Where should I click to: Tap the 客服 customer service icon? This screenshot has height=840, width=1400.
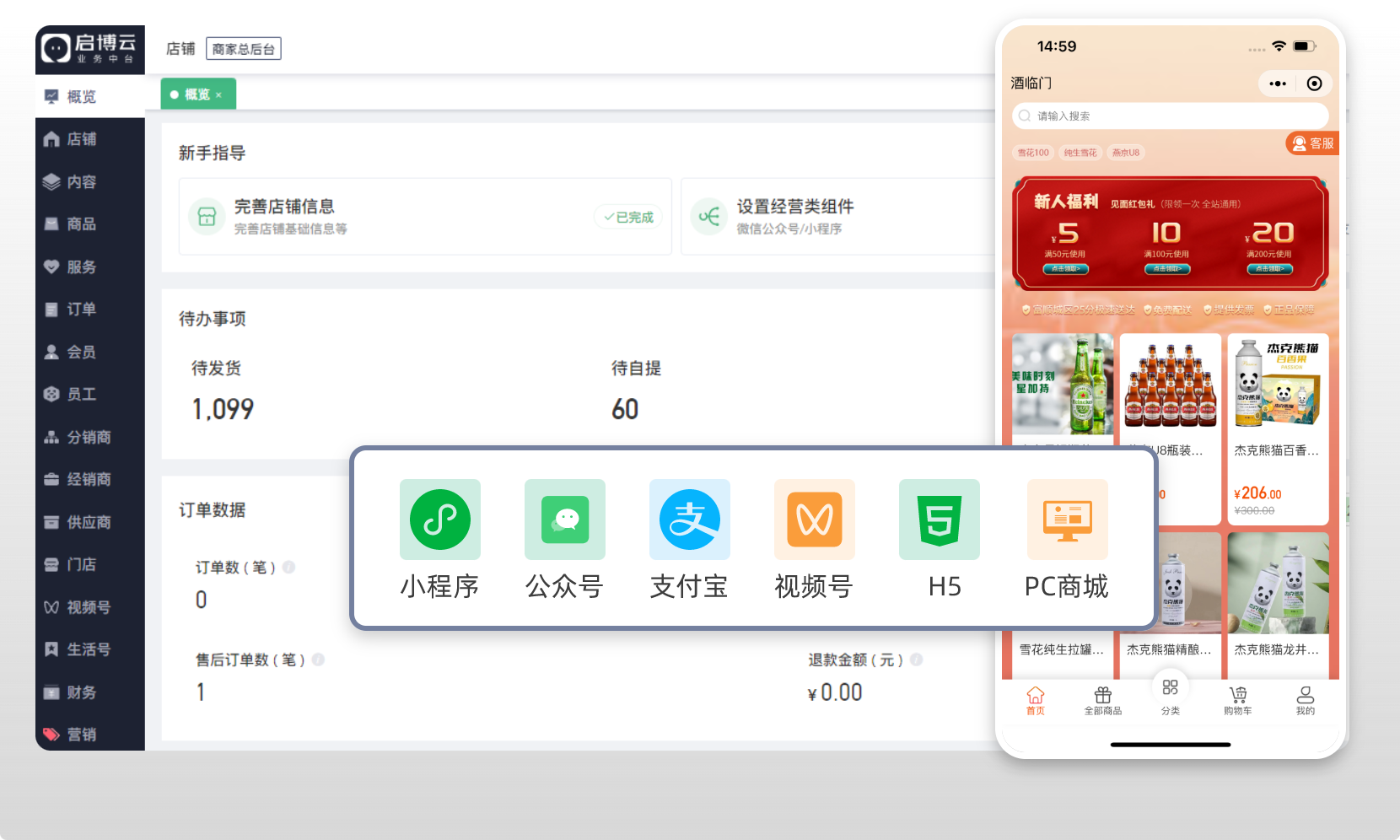1312,143
